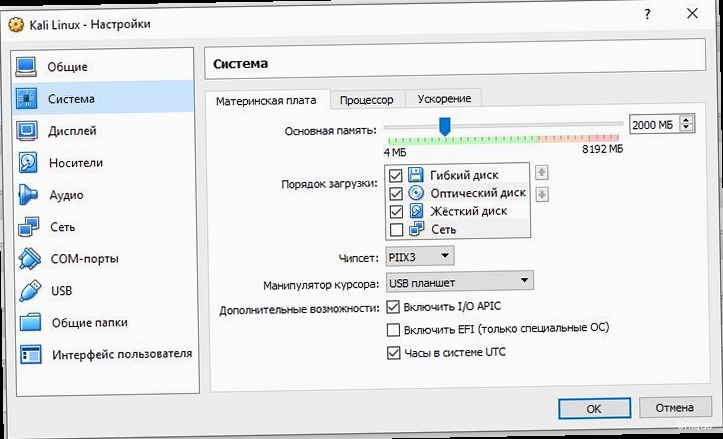Toggle the Включить I/O APIC checkbox
The width and height of the screenshot is (723, 439).
coord(393,307)
